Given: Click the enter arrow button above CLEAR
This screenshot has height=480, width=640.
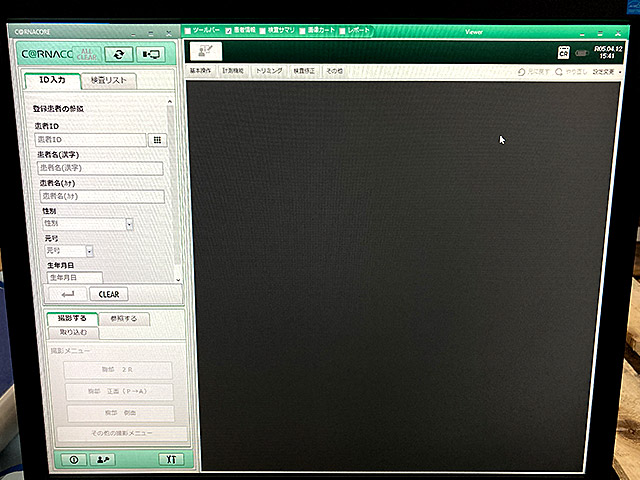Looking at the screenshot, I should point(67,294).
